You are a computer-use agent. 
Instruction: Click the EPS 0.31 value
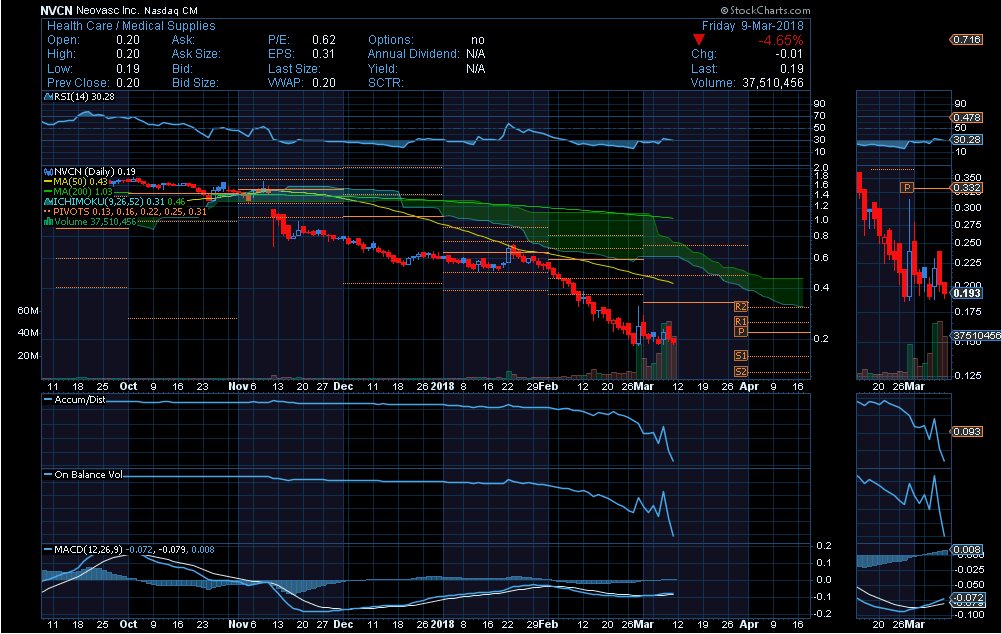tap(324, 54)
